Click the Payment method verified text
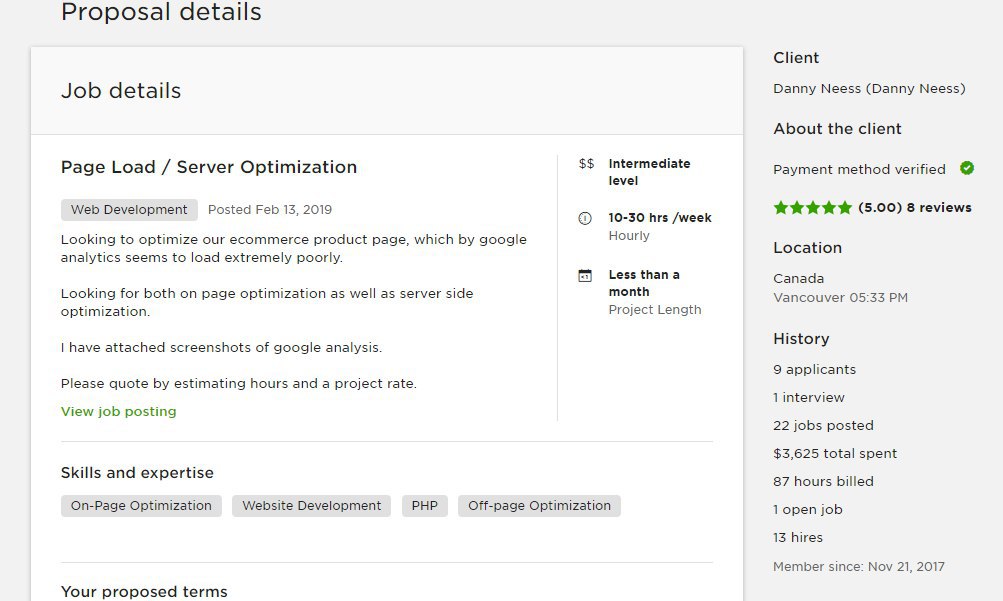 859,169
